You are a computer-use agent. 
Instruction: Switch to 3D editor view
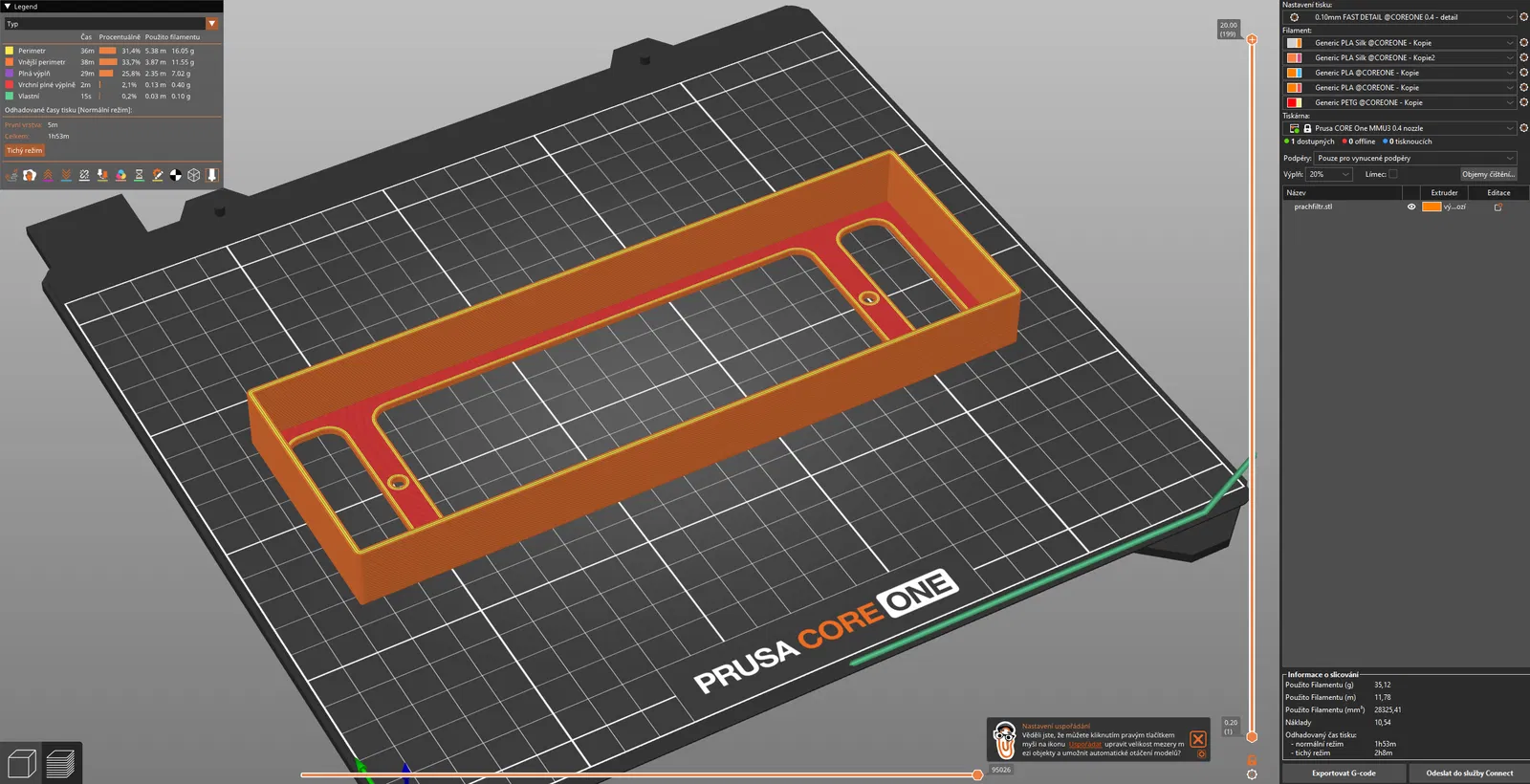(x=21, y=763)
